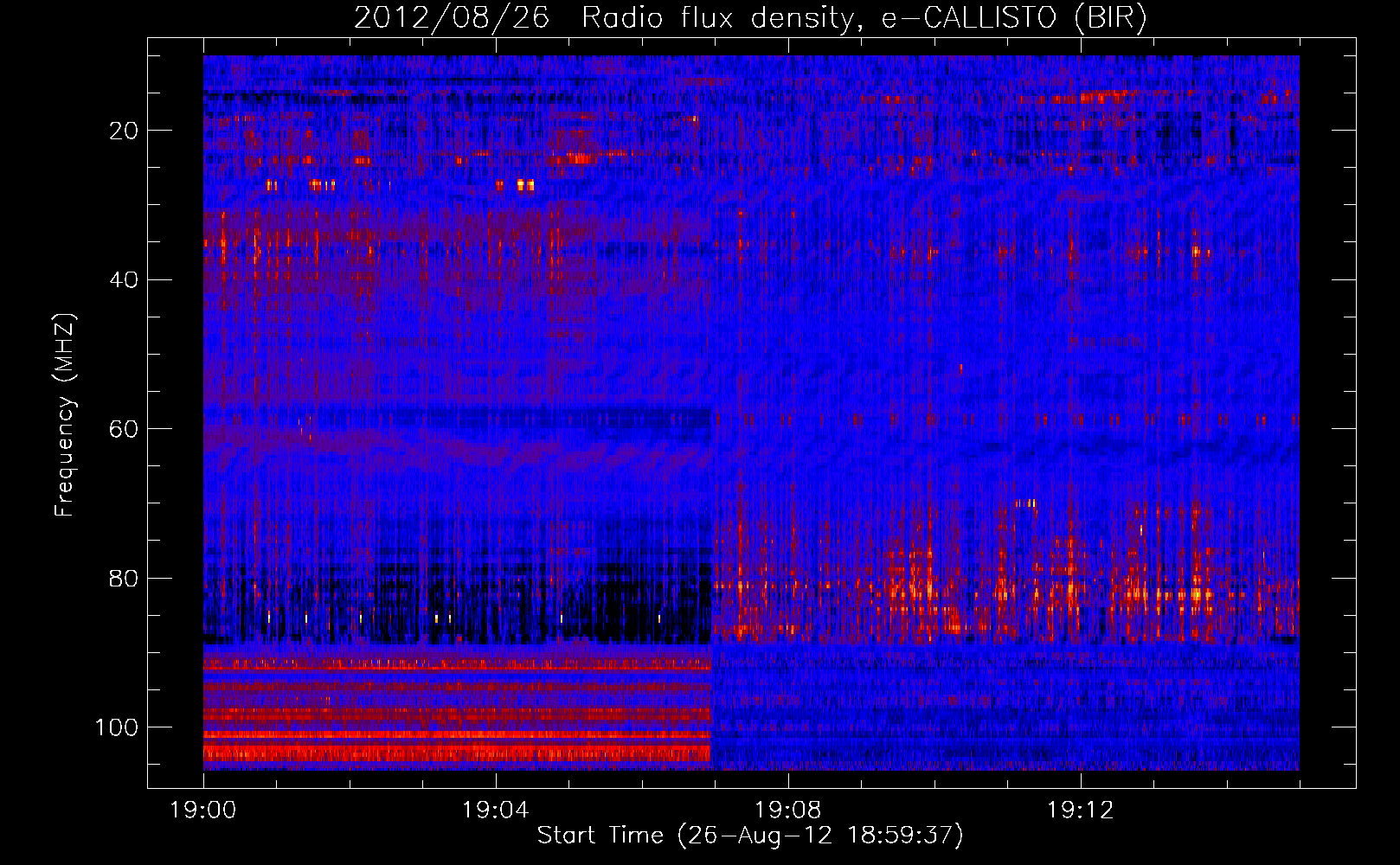
Task: Click the 'Start Time (26-Aug-12 18:59:37)' label
Action: pos(750,836)
